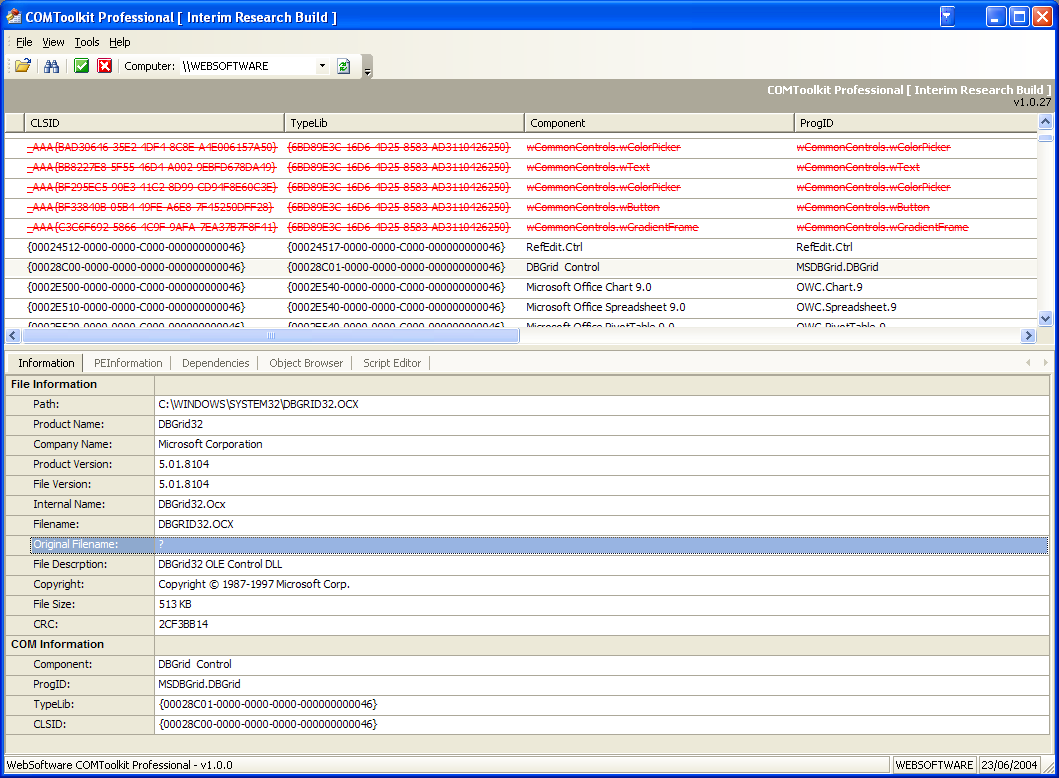The image size is (1059, 778).
Task: Click the binoculars search icon
Action: pos(51,66)
